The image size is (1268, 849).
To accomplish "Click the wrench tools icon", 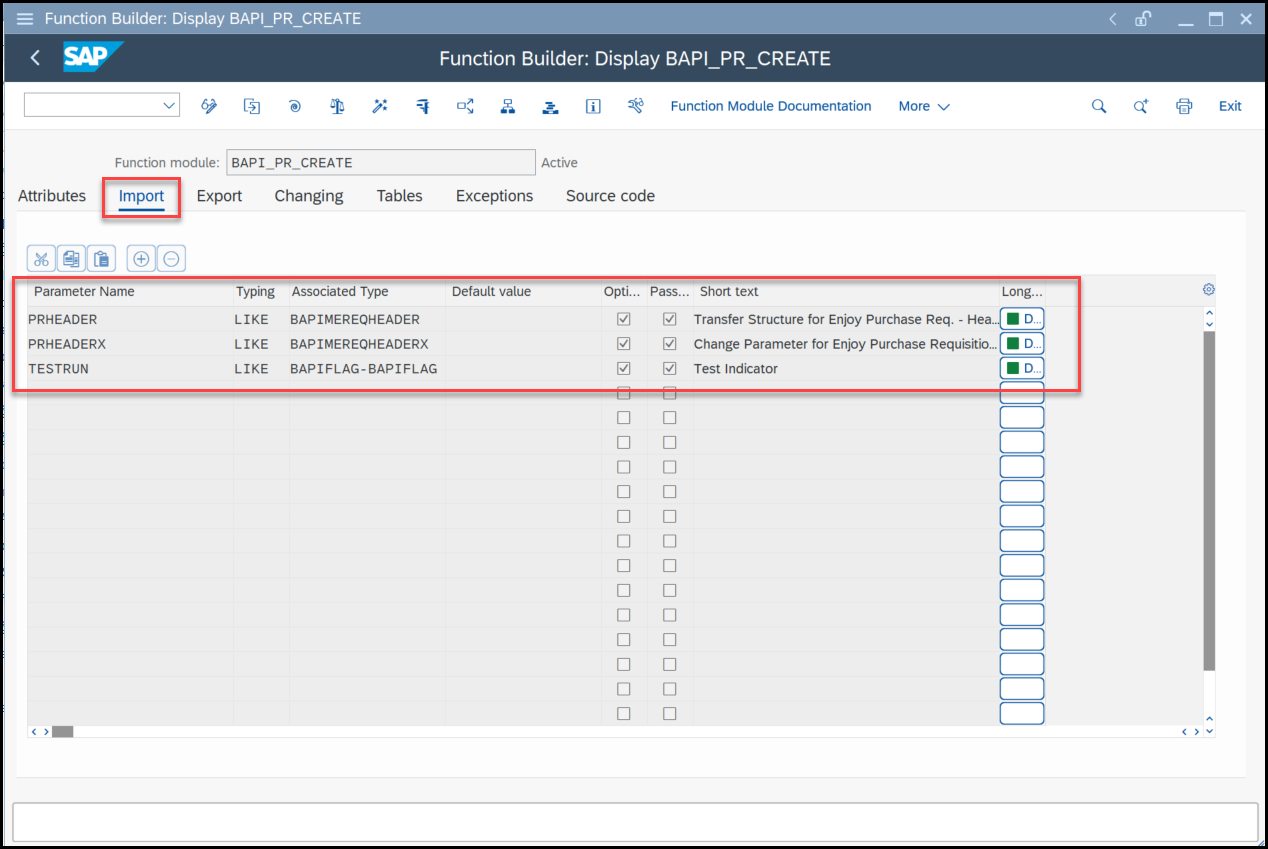I will [x=636, y=106].
